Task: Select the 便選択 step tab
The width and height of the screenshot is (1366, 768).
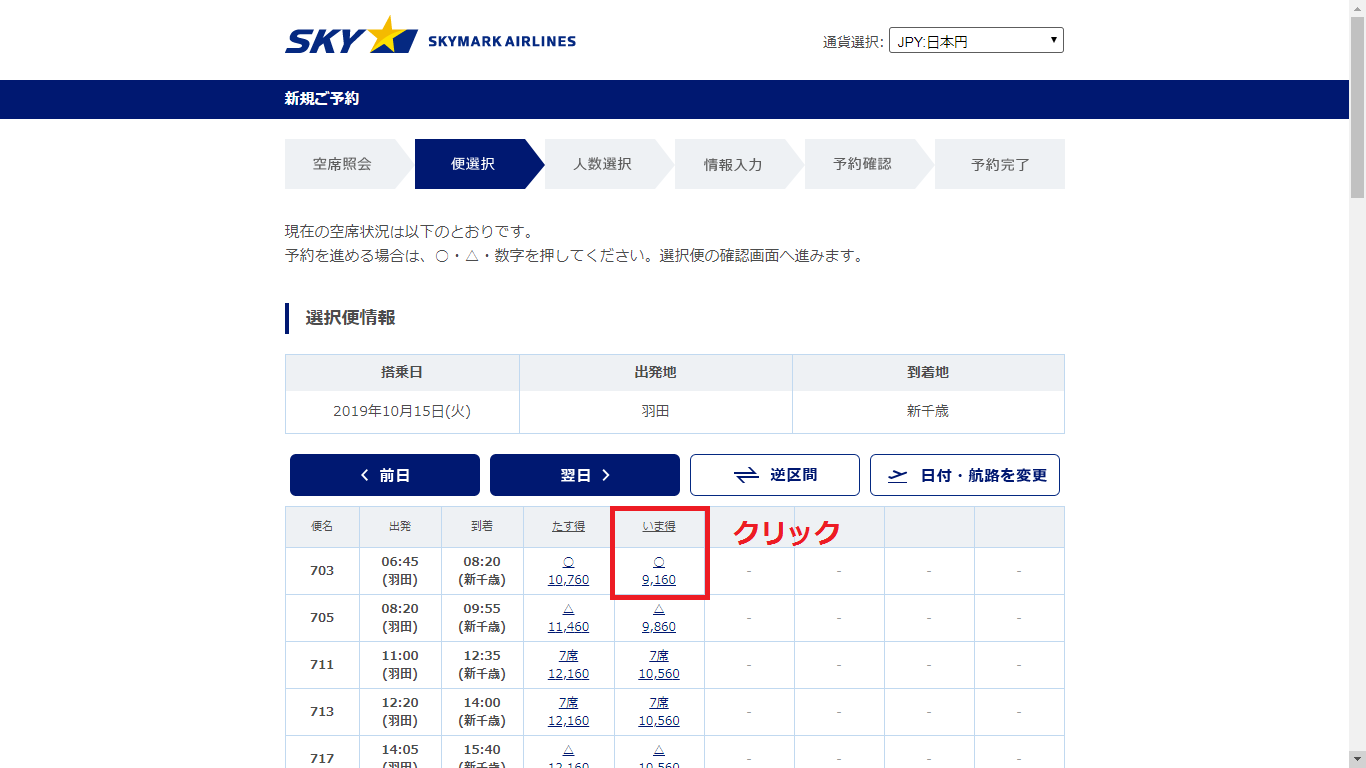Action: click(x=473, y=164)
